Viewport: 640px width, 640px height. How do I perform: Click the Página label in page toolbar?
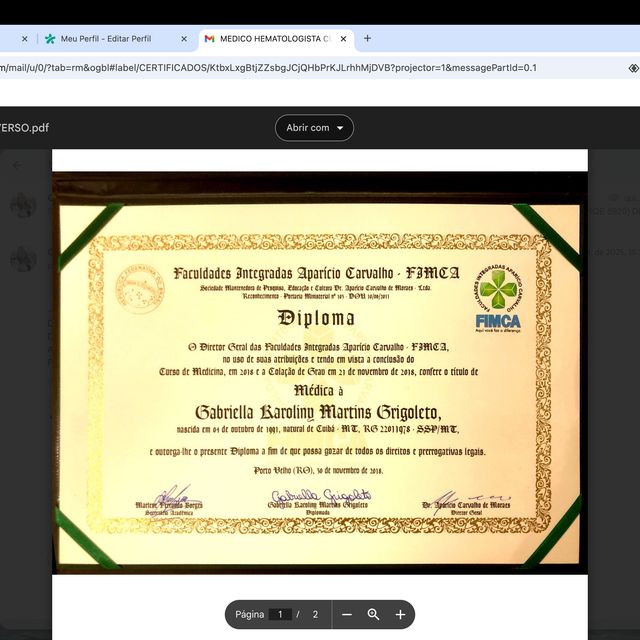(249, 614)
